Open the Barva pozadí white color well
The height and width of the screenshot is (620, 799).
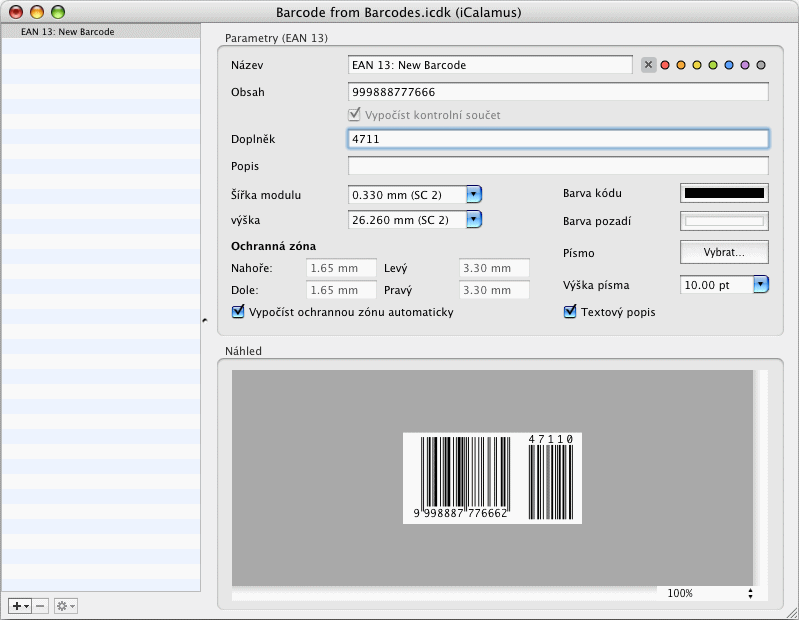(x=724, y=221)
